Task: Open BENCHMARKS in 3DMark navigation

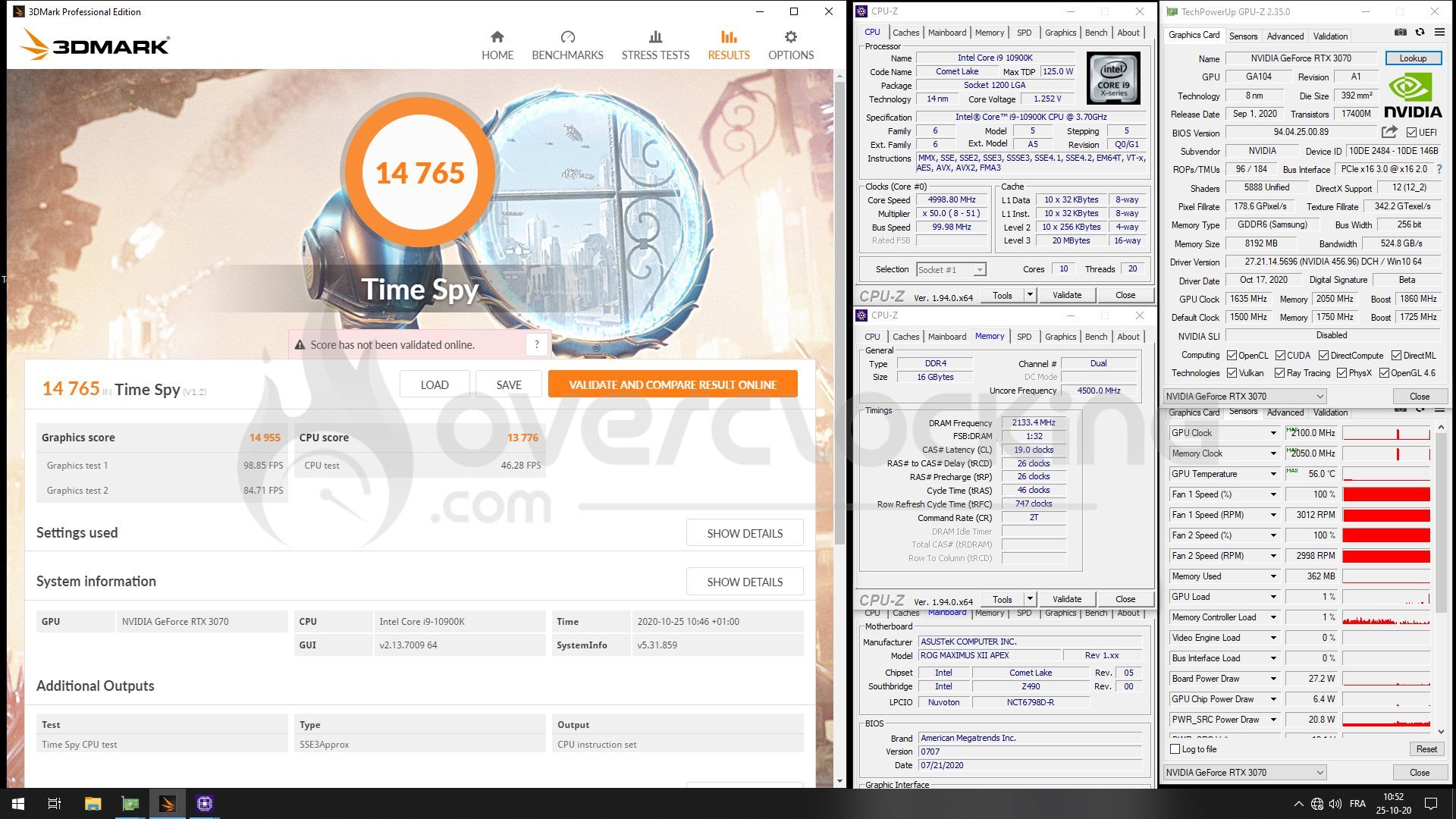Action: click(567, 45)
